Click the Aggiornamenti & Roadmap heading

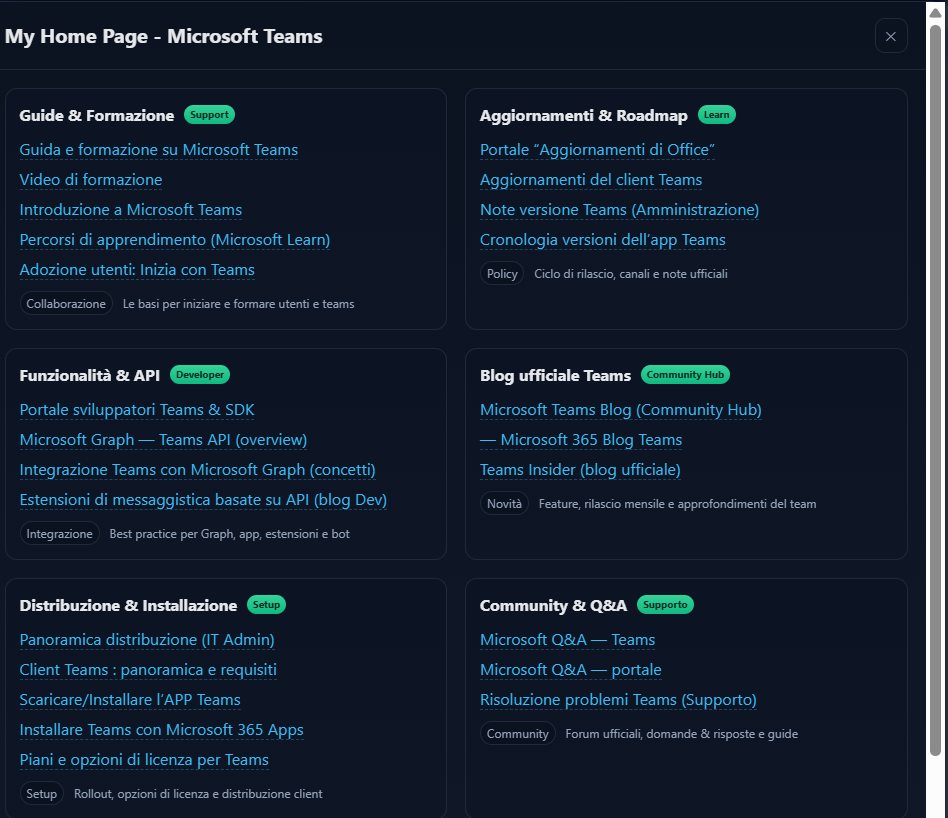pos(583,115)
